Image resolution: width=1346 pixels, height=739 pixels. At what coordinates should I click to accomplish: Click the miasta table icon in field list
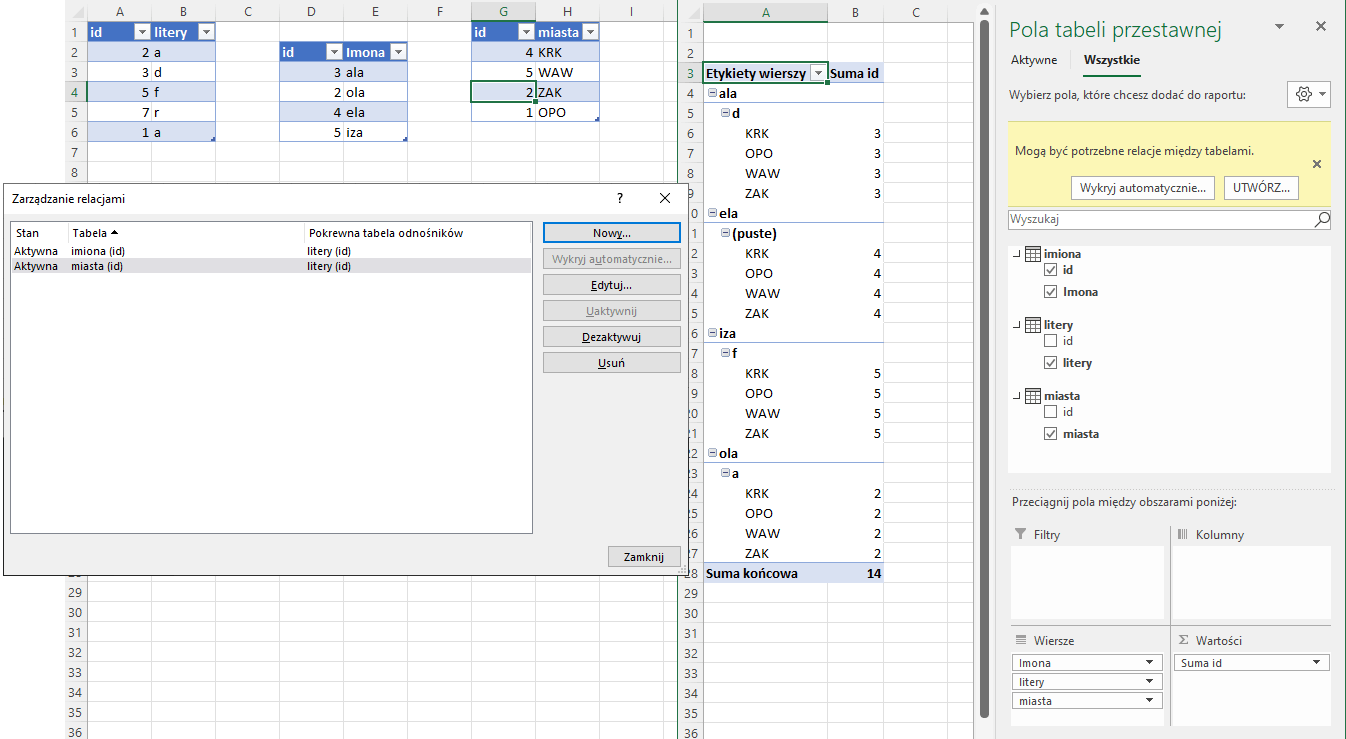(x=1034, y=396)
